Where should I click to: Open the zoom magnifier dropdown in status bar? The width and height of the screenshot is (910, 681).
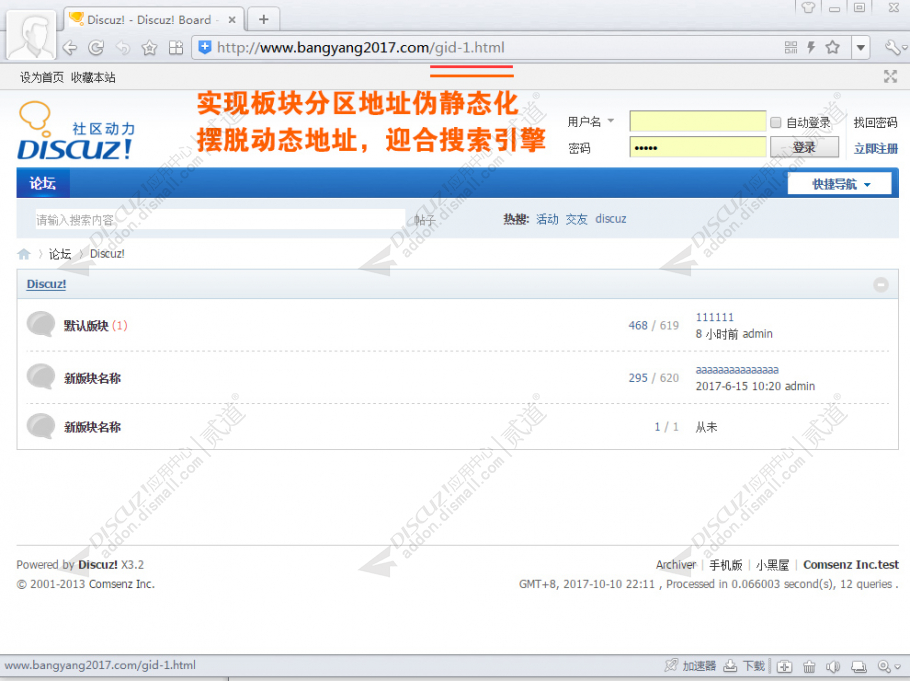pos(889,666)
